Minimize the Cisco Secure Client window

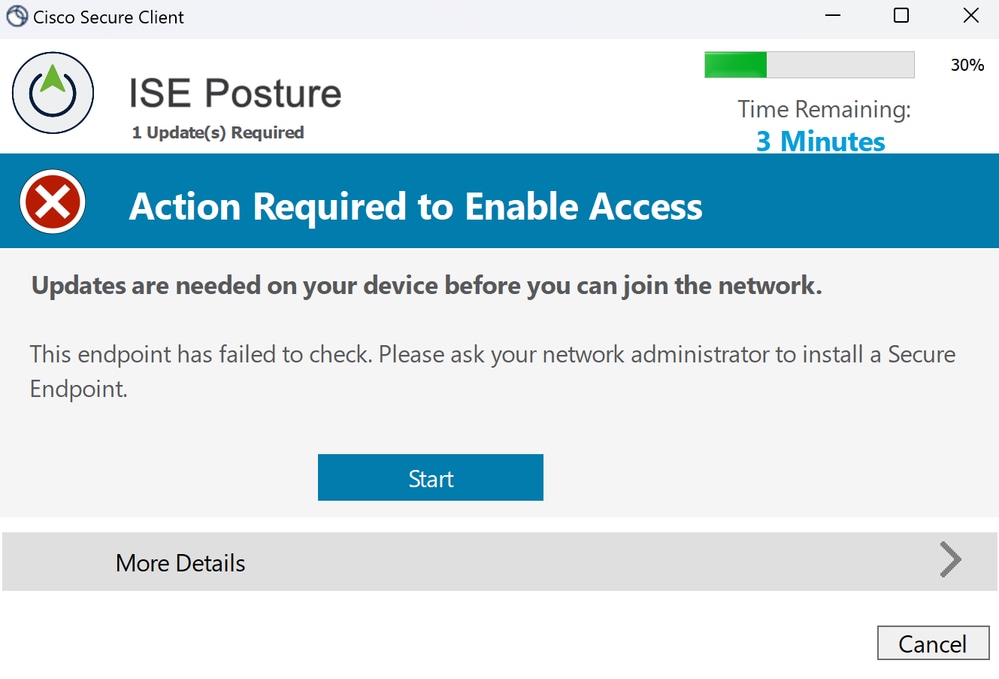click(833, 16)
